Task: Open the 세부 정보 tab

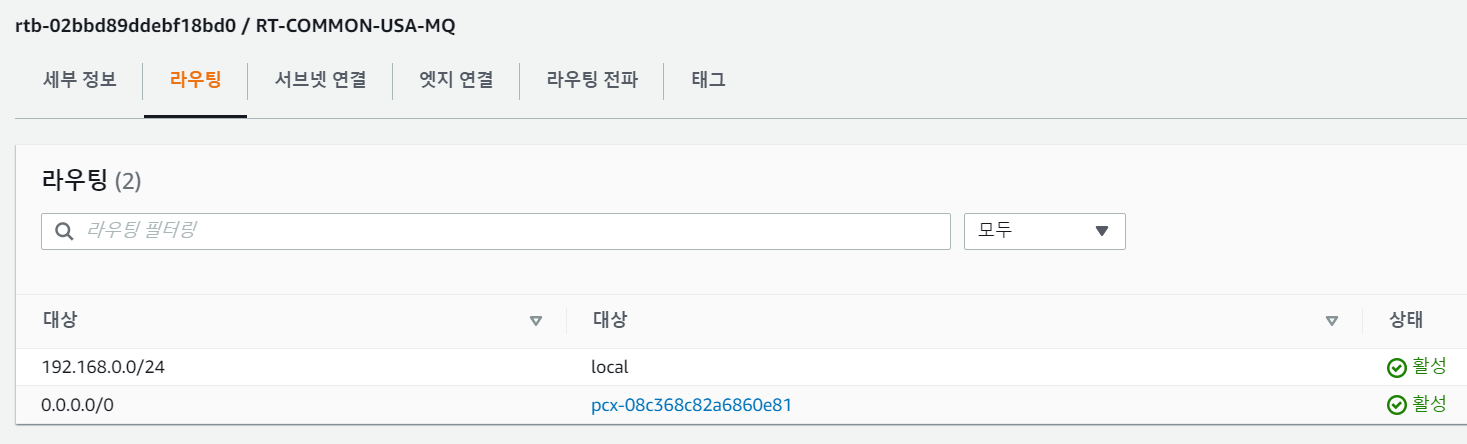Action: 80,80
